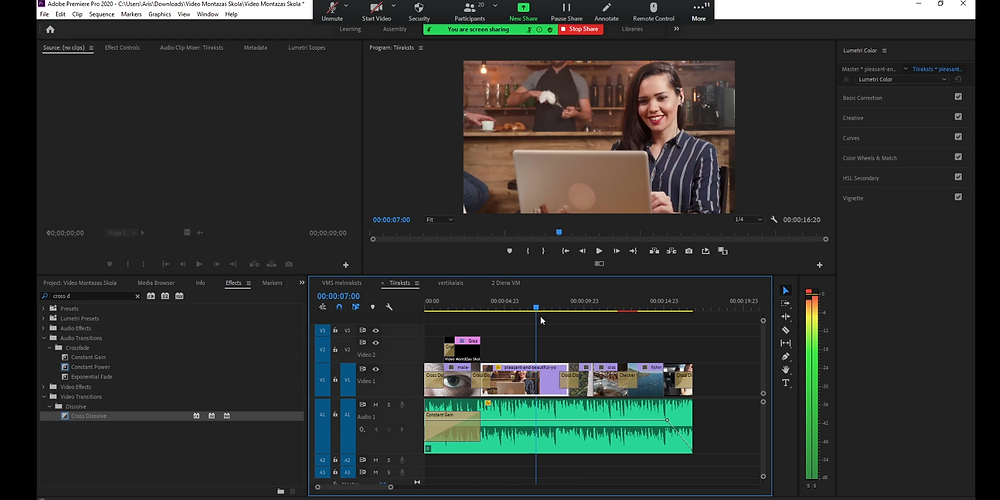Toggle linked selection in timeline
The height and width of the screenshot is (500, 1000).
355,307
